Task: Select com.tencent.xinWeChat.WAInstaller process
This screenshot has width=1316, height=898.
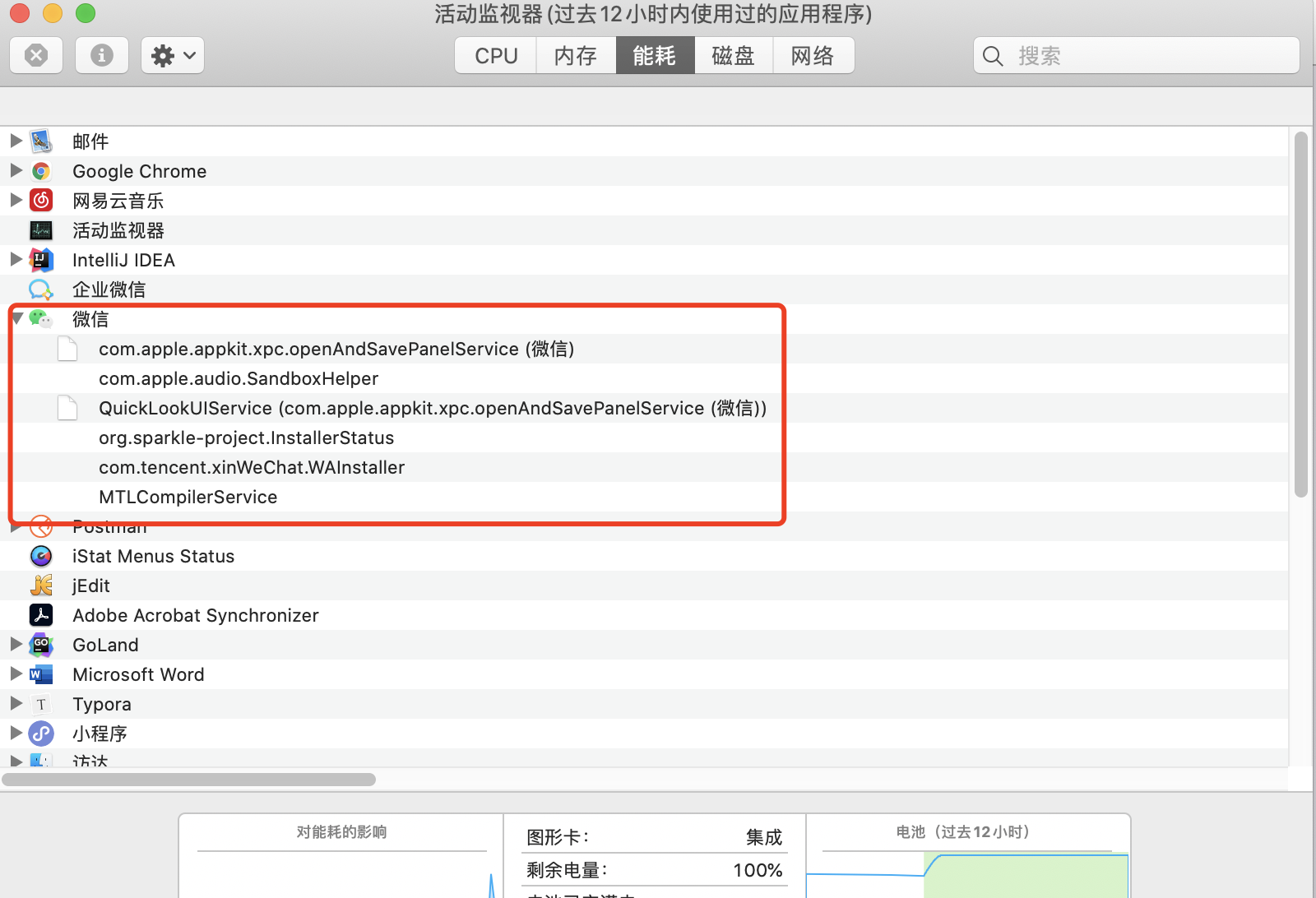Action: [645, 467]
